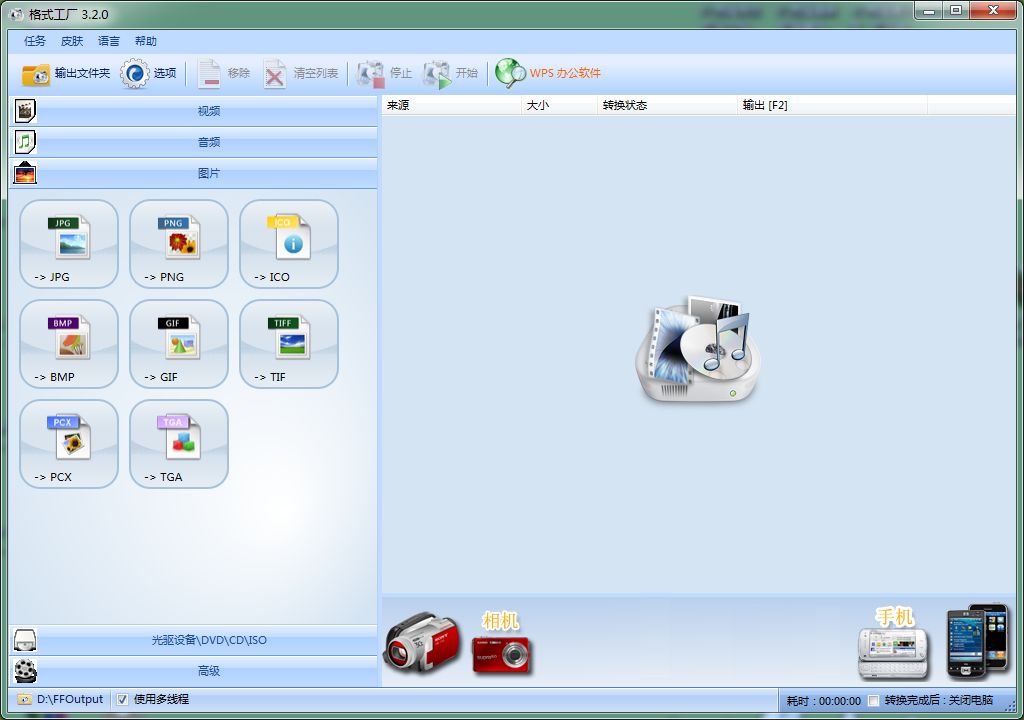The width and height of the screenshot is (1024, 720).
Task: Click 清空列表 to clear the list
Action: point(301,73)
